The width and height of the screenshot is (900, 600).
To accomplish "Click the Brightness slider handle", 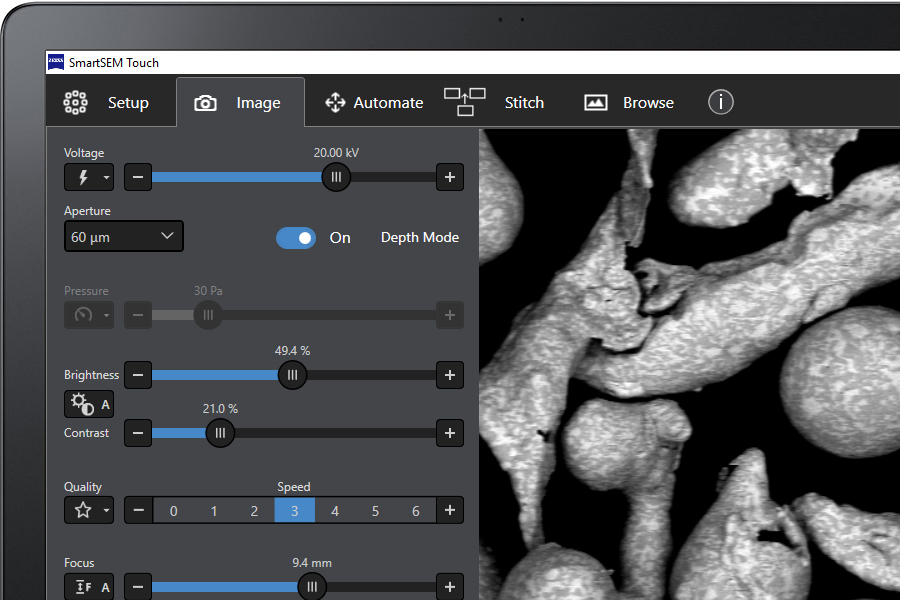I will click(292, 375).
